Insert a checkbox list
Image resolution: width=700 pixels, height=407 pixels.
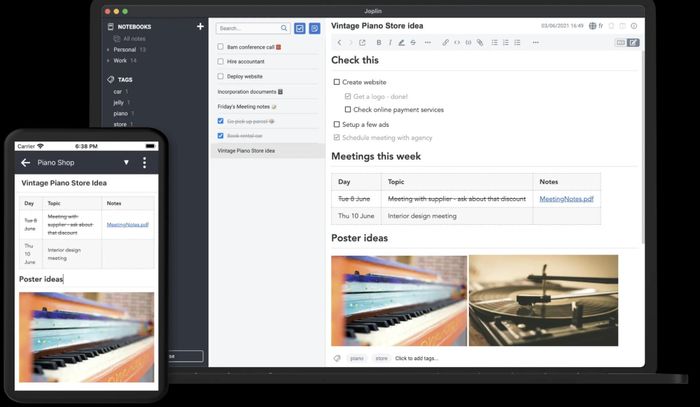tap(517, 42)
